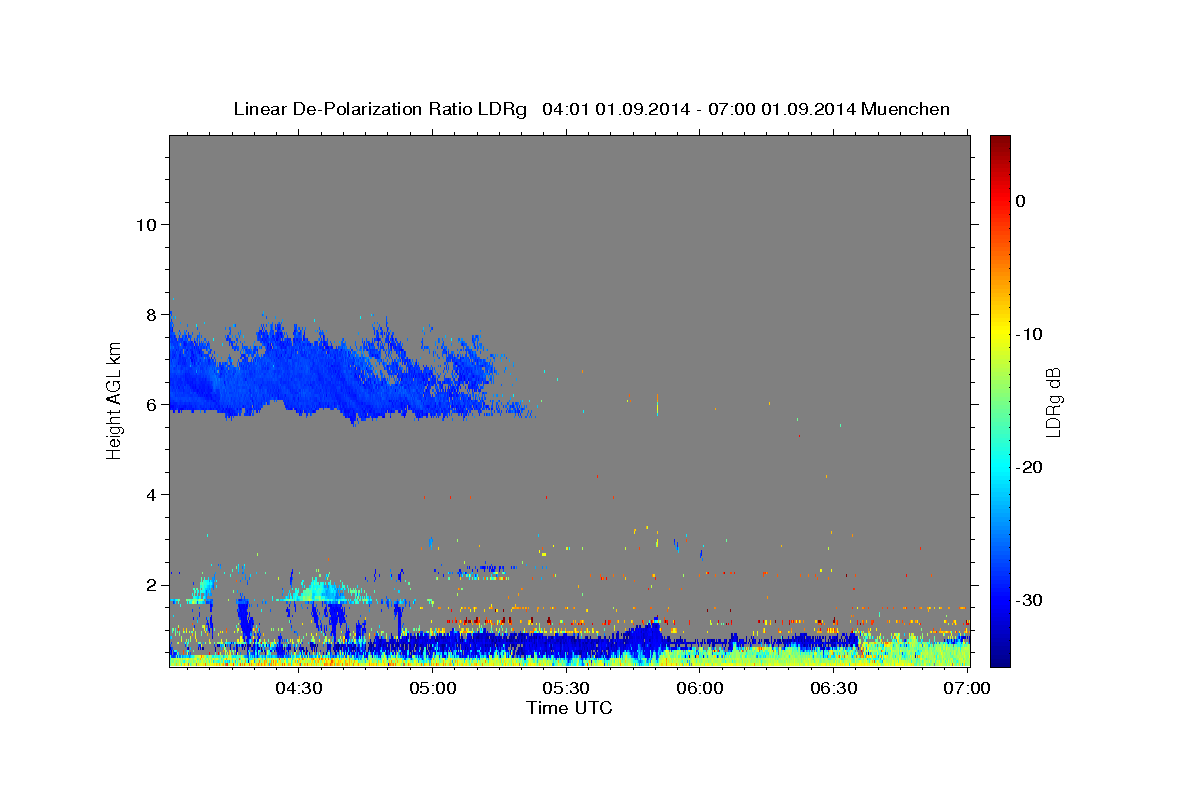Click the height tick label 10
The image size is (1200, 800).
pos(146,225)
